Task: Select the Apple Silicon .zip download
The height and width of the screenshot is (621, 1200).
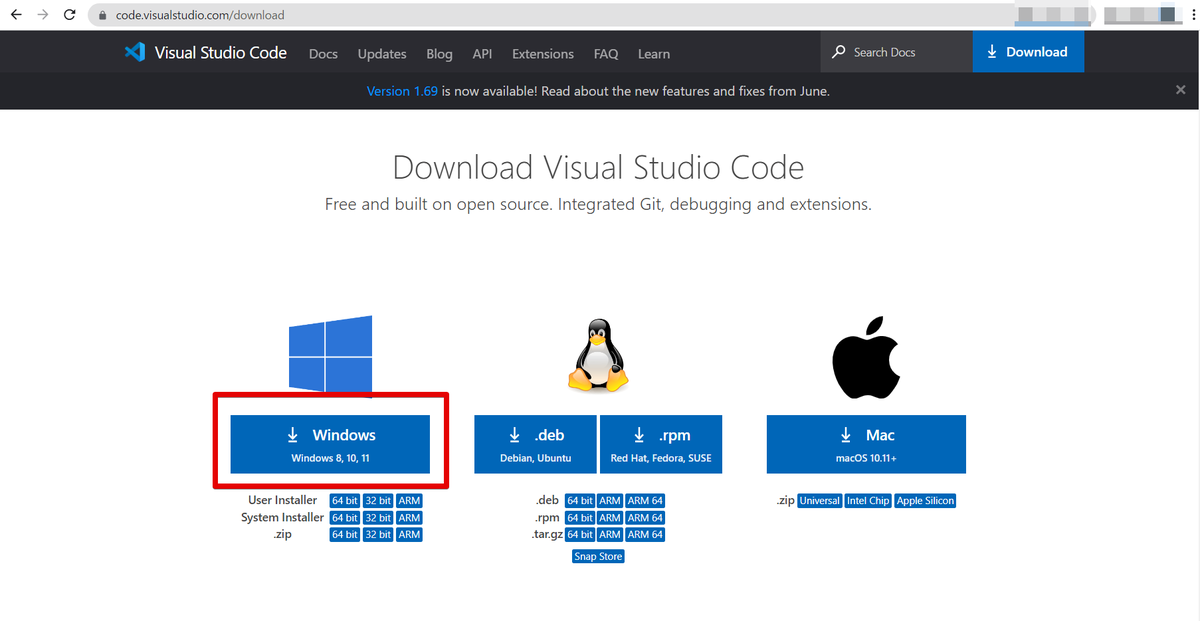Action: pos(925,501)
